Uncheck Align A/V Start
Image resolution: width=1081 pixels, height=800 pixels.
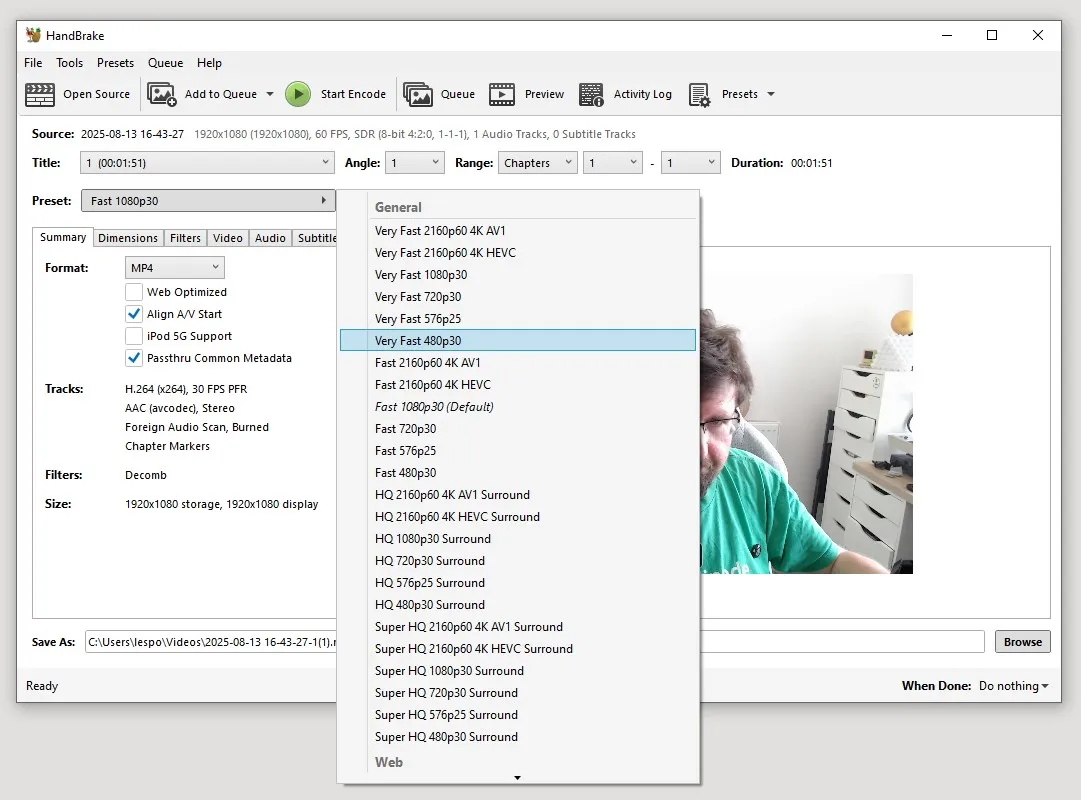[x=134, y=314]
